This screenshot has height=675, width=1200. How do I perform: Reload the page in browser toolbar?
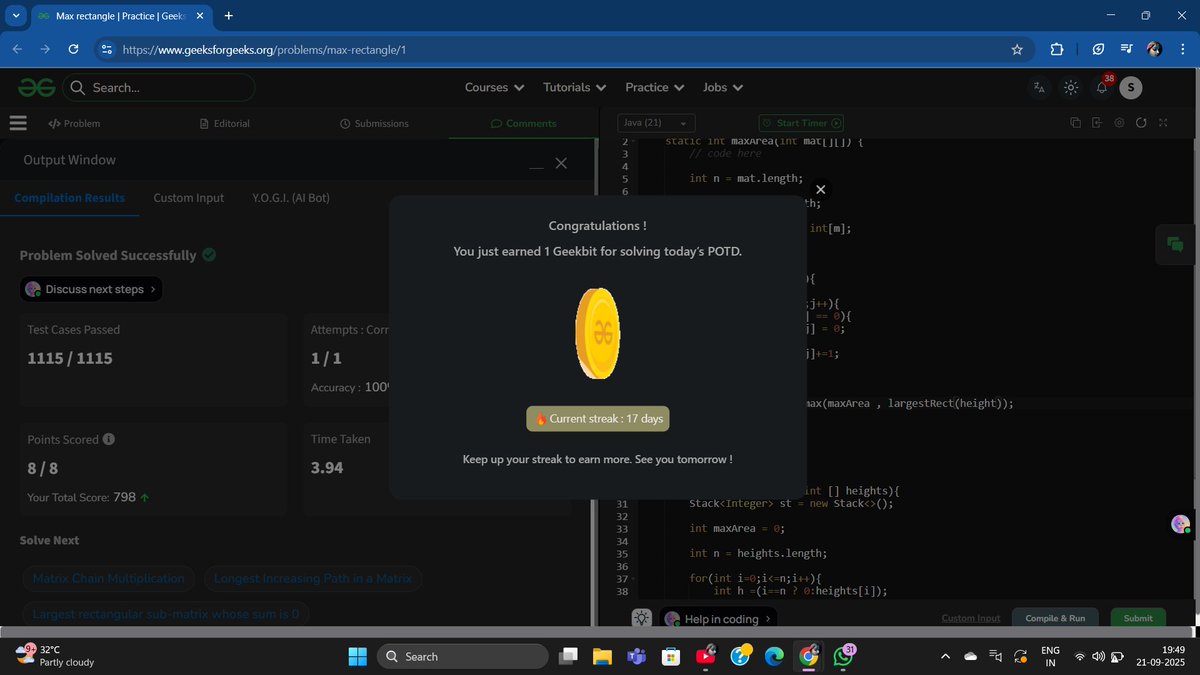(73, 49)
